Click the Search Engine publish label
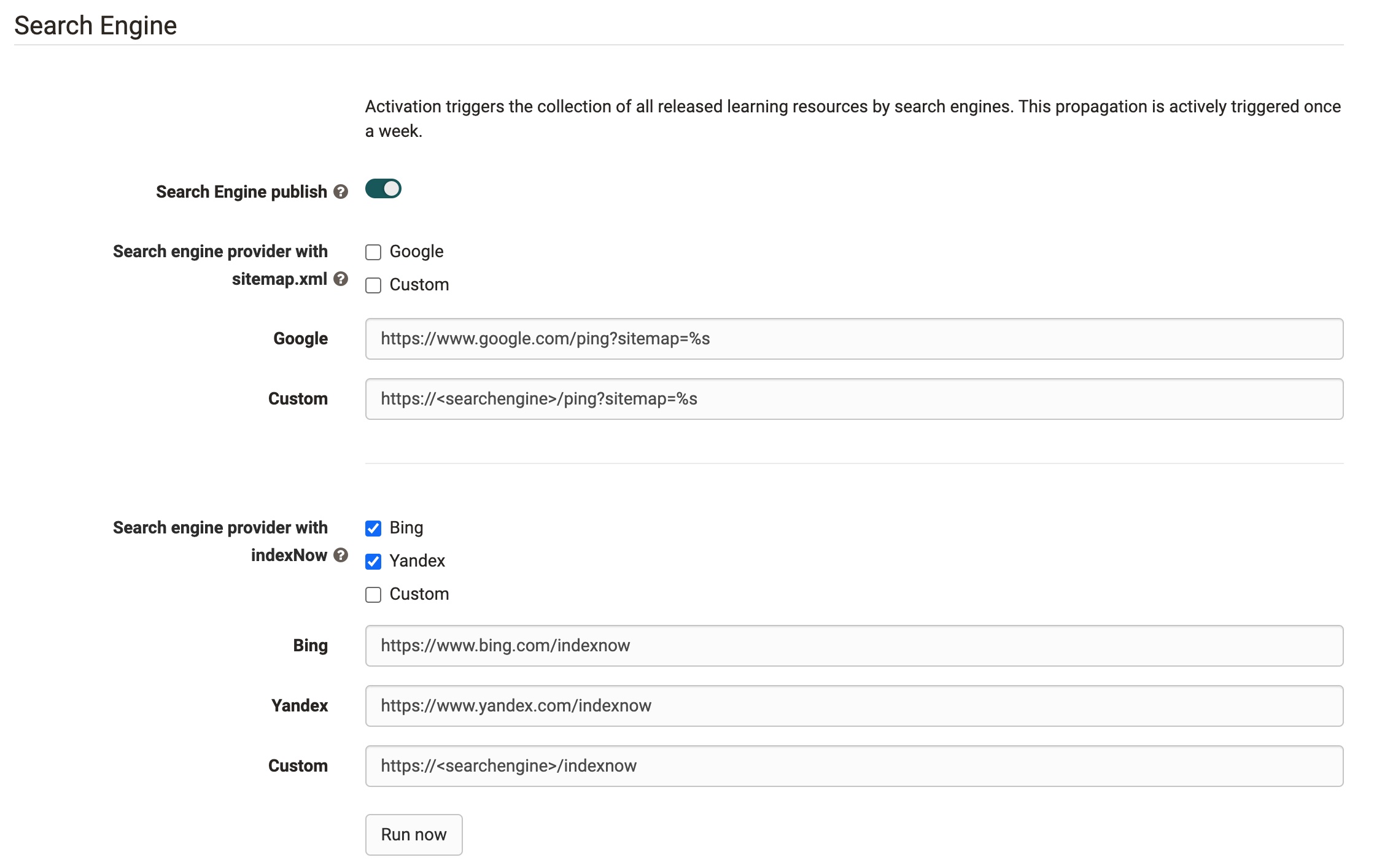 point(241,192)
